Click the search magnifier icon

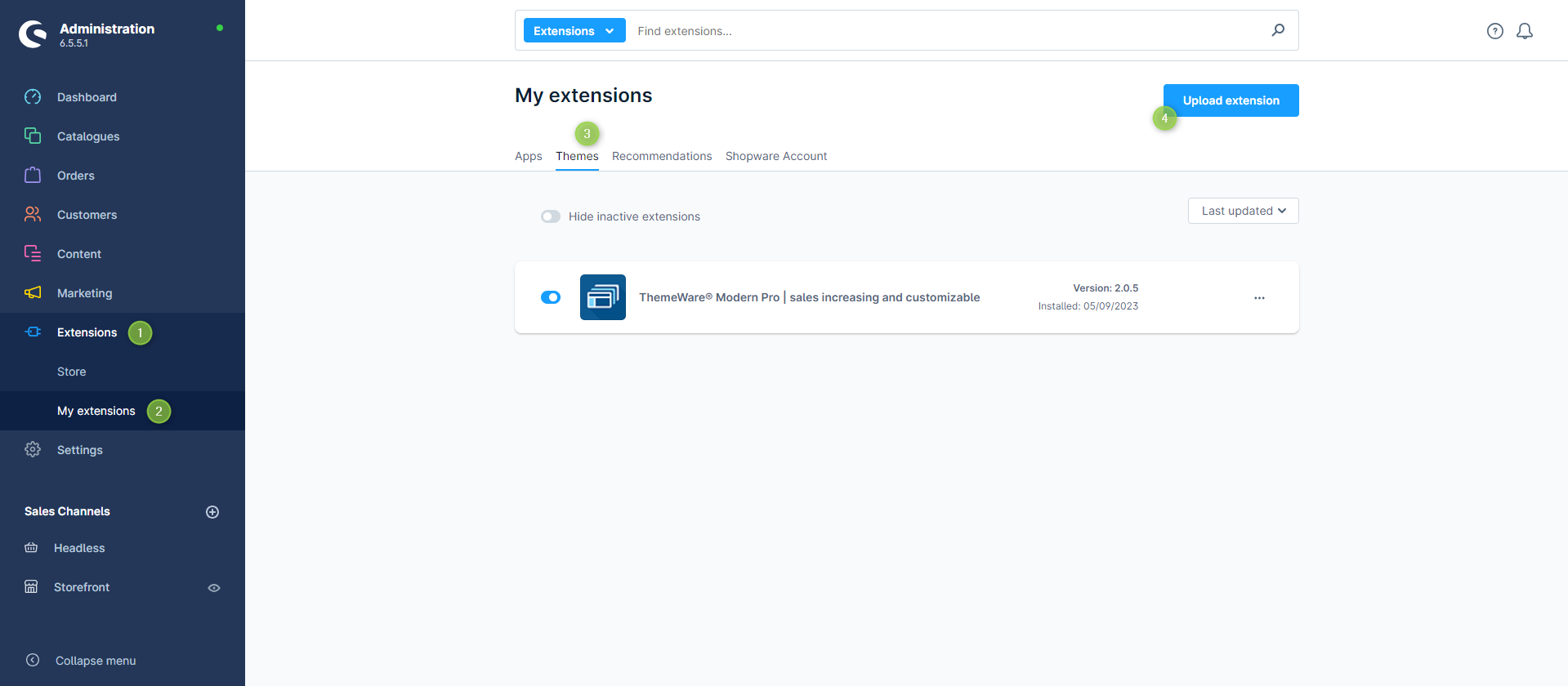1278,30
